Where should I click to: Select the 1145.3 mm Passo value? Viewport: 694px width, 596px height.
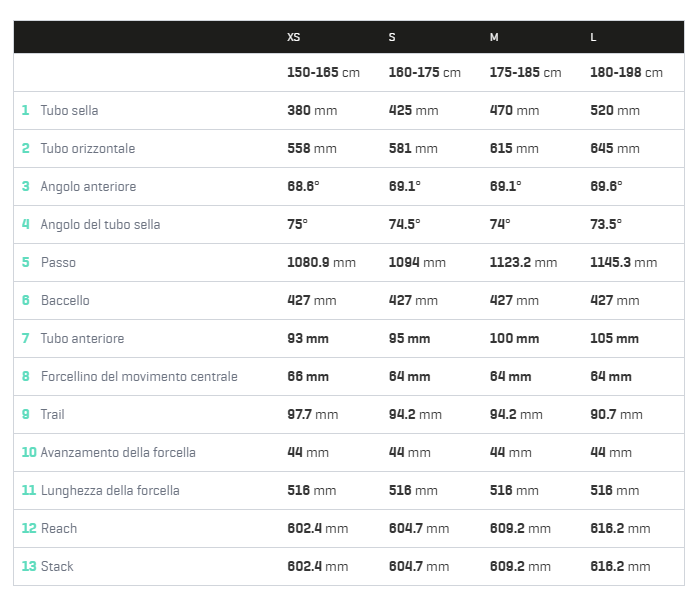click(x=623, y=262)
